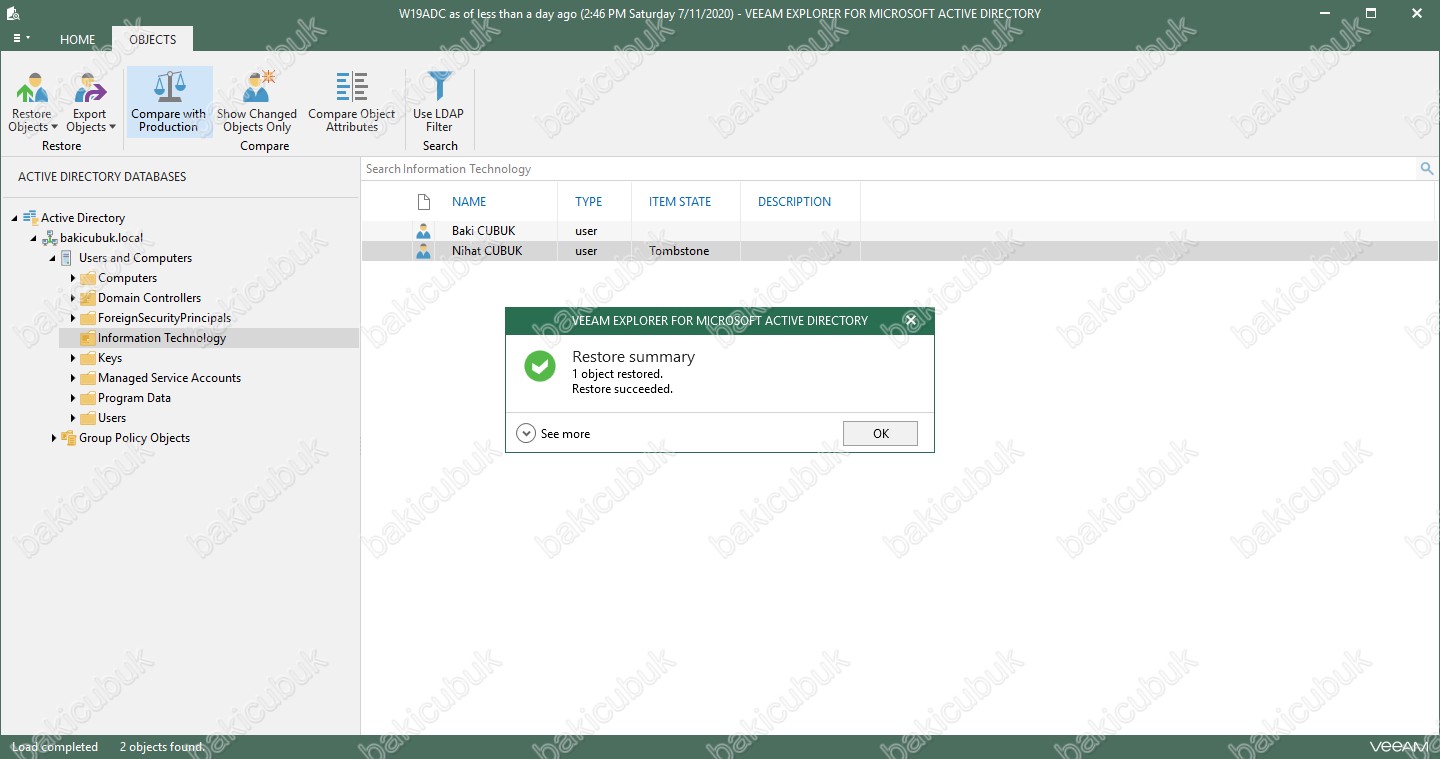Click OK in the Restore summary dialog

pos(880,433)
